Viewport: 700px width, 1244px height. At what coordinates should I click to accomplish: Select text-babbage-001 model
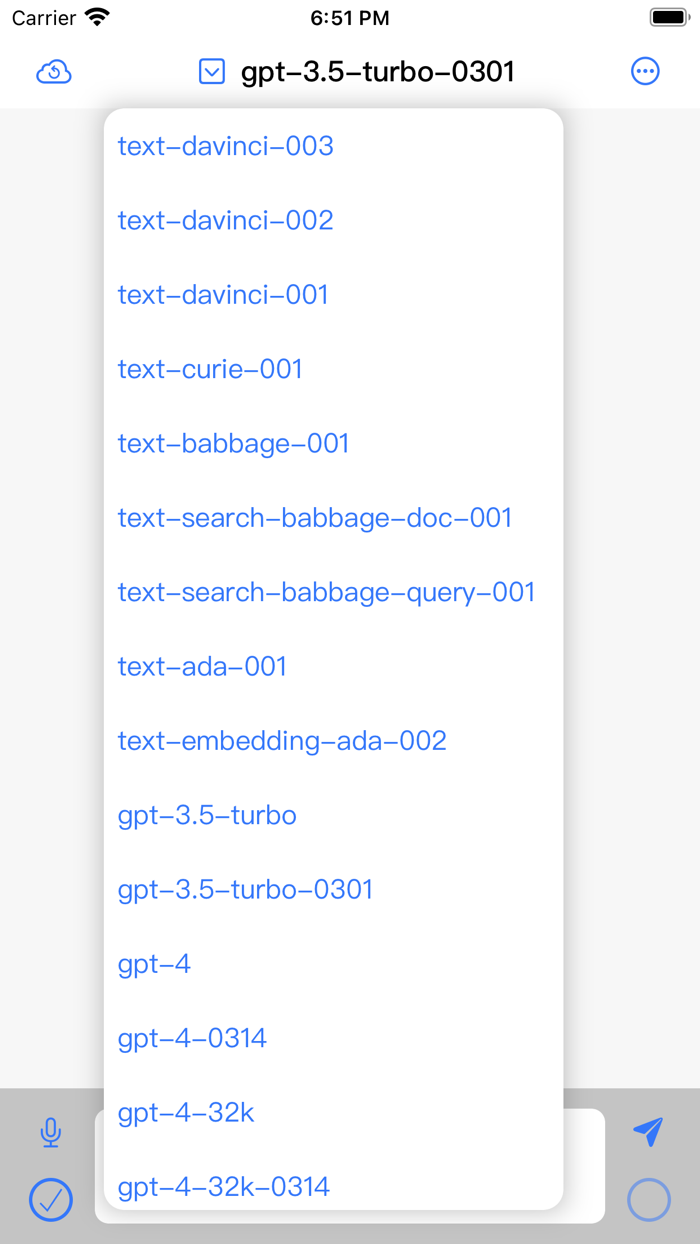coord(233,443)
